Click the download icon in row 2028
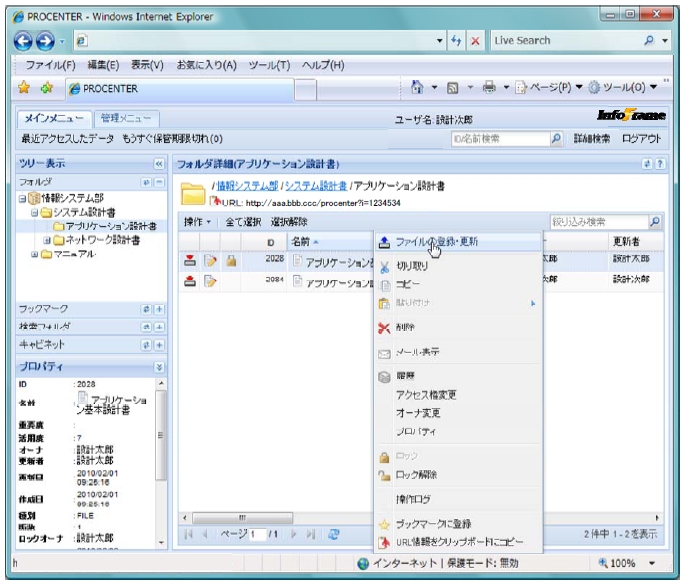Viewport: 684px width, 584px height. [x=190, y=260]
